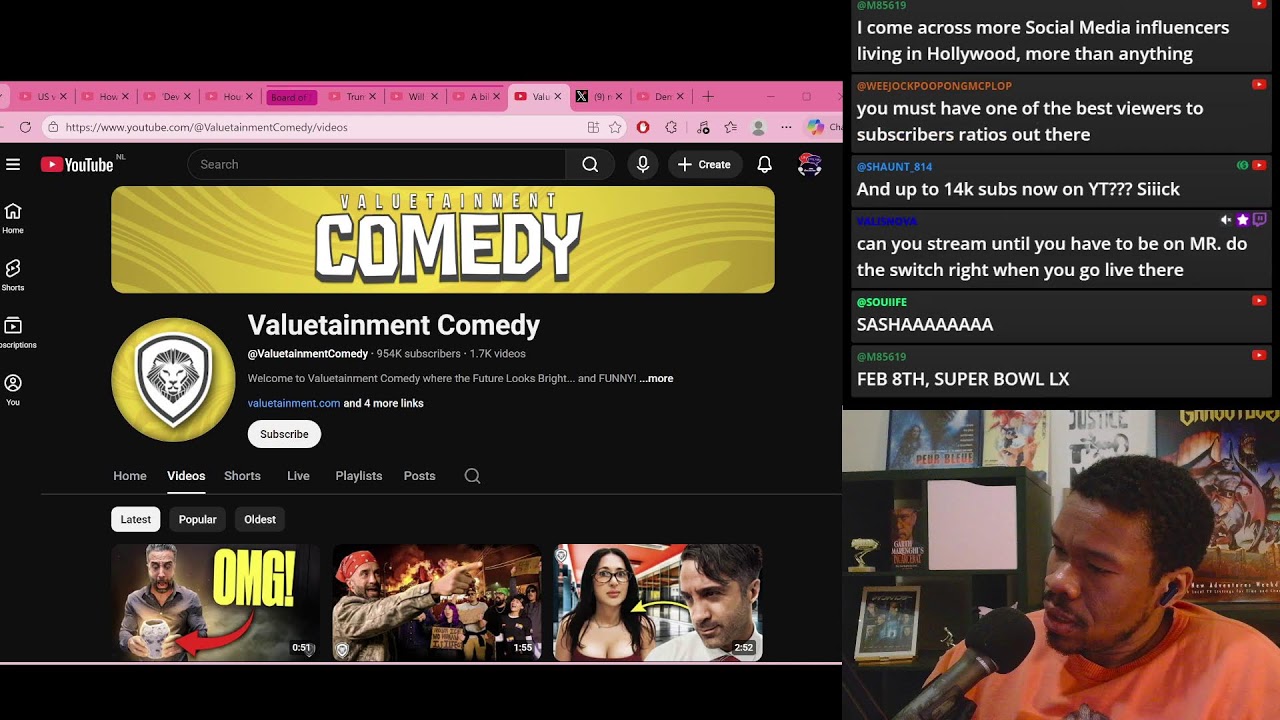Click chat message 'FEB 8TH, SUPER BOWL LX'
1280x720 pixels.
963,379
